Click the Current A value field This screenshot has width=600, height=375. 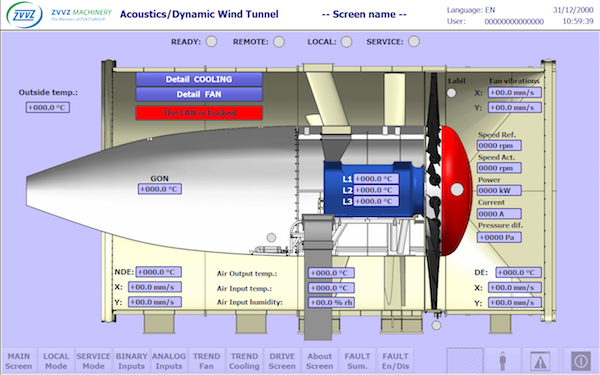[x=499, y=214]
